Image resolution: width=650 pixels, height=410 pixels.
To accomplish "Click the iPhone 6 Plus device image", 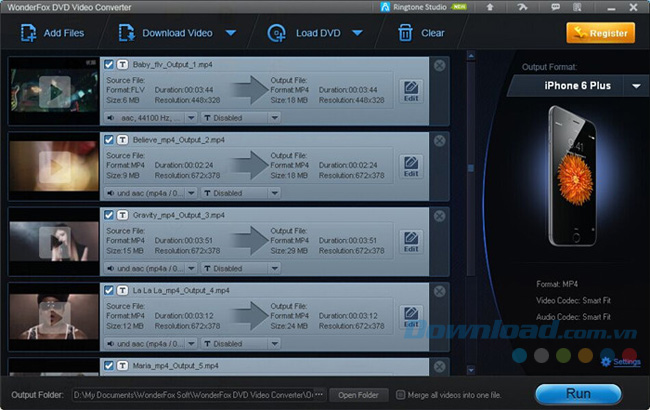I will click(572, 176).
